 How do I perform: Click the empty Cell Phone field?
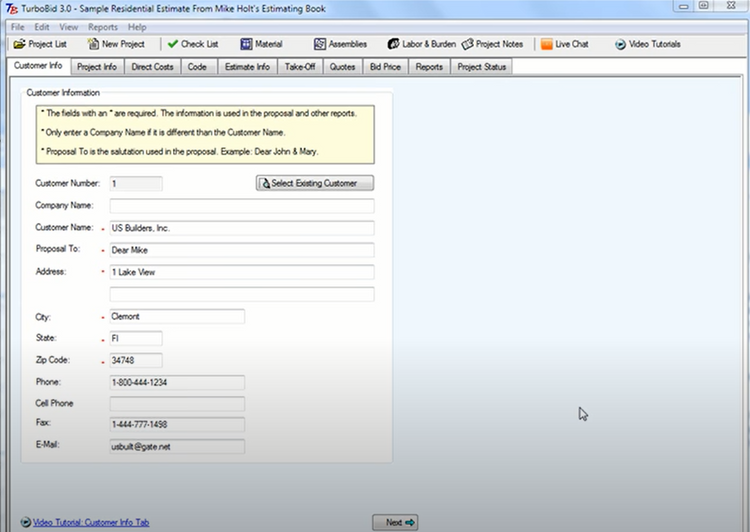[177, 403]
